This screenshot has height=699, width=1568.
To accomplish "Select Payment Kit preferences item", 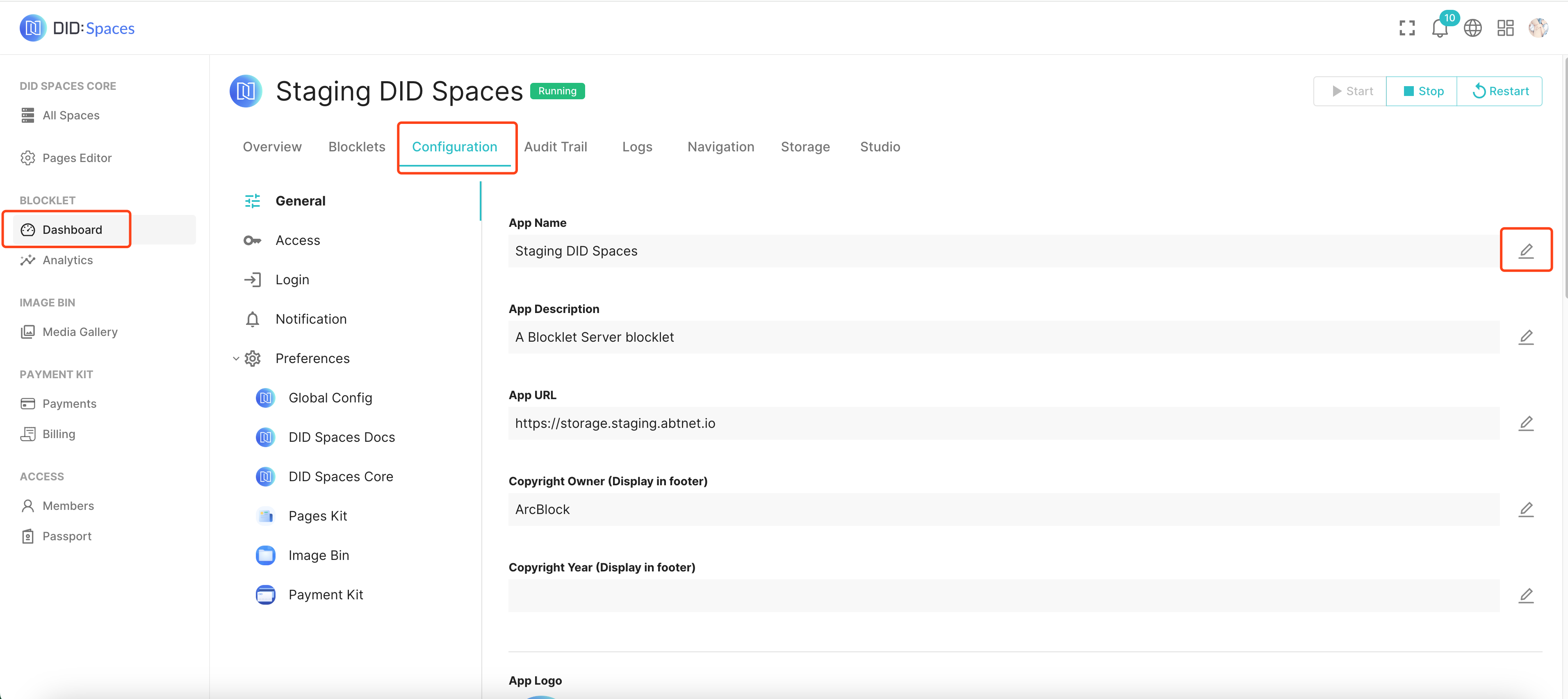I will pos(325,594).
